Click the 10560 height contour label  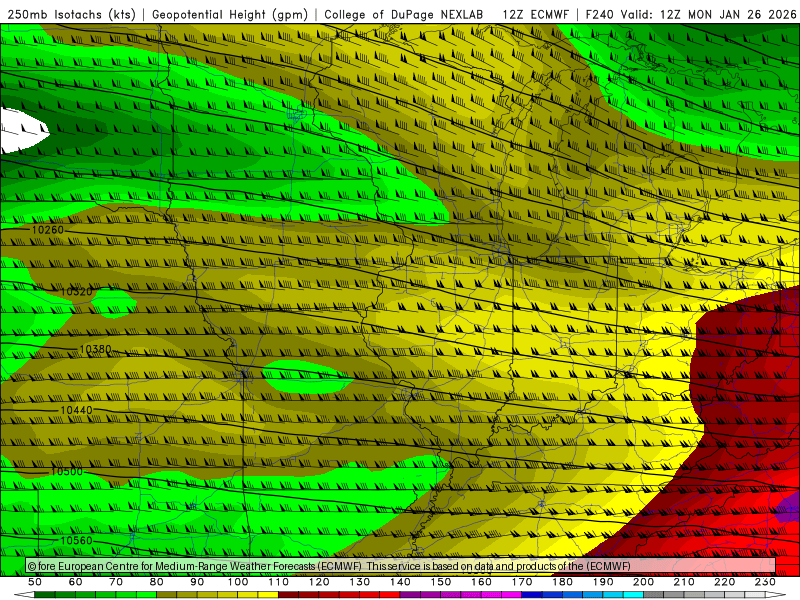[77, 541]
